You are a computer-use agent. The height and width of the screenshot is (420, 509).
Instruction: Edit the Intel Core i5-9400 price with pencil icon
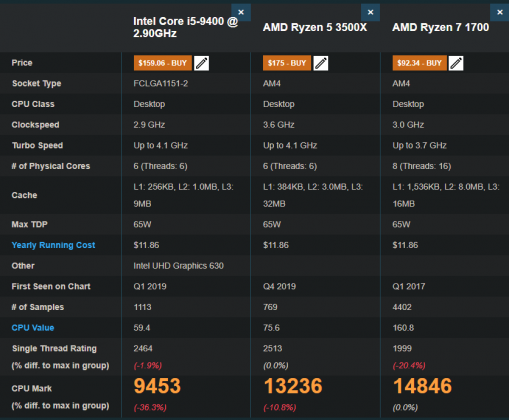pyautogui.click(x=201, y=63)
